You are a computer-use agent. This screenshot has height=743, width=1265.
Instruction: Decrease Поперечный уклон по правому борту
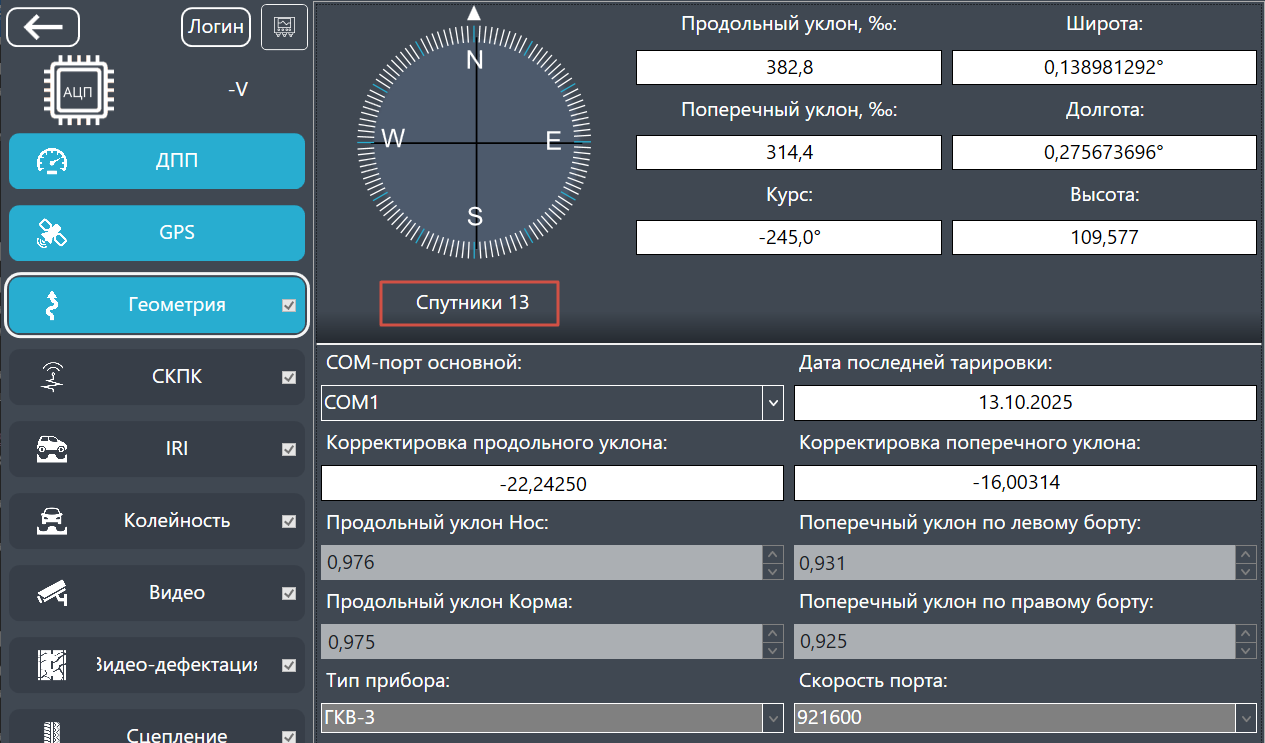point(1246,650)
